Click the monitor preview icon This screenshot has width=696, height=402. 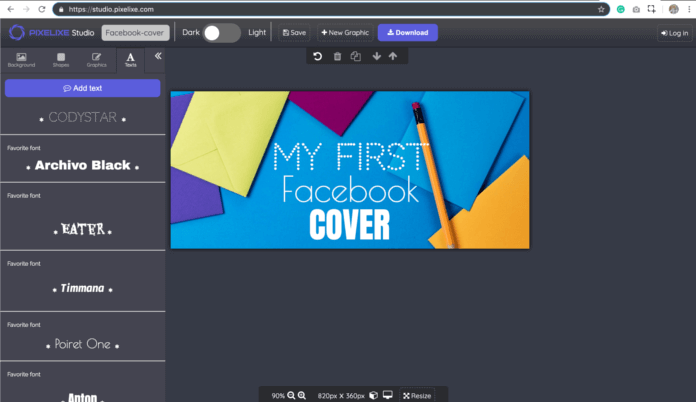387,395
